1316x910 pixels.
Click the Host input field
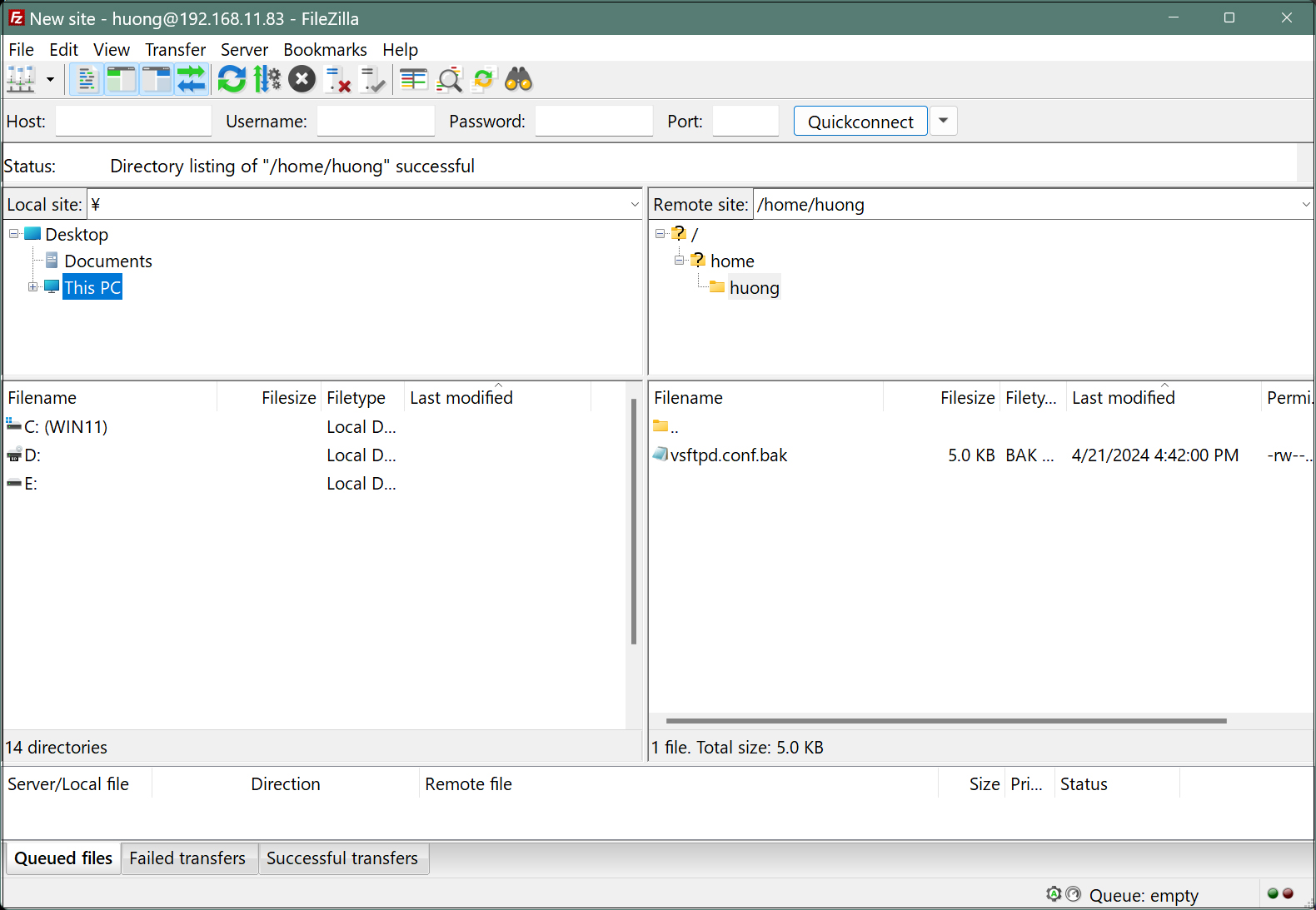133,122
